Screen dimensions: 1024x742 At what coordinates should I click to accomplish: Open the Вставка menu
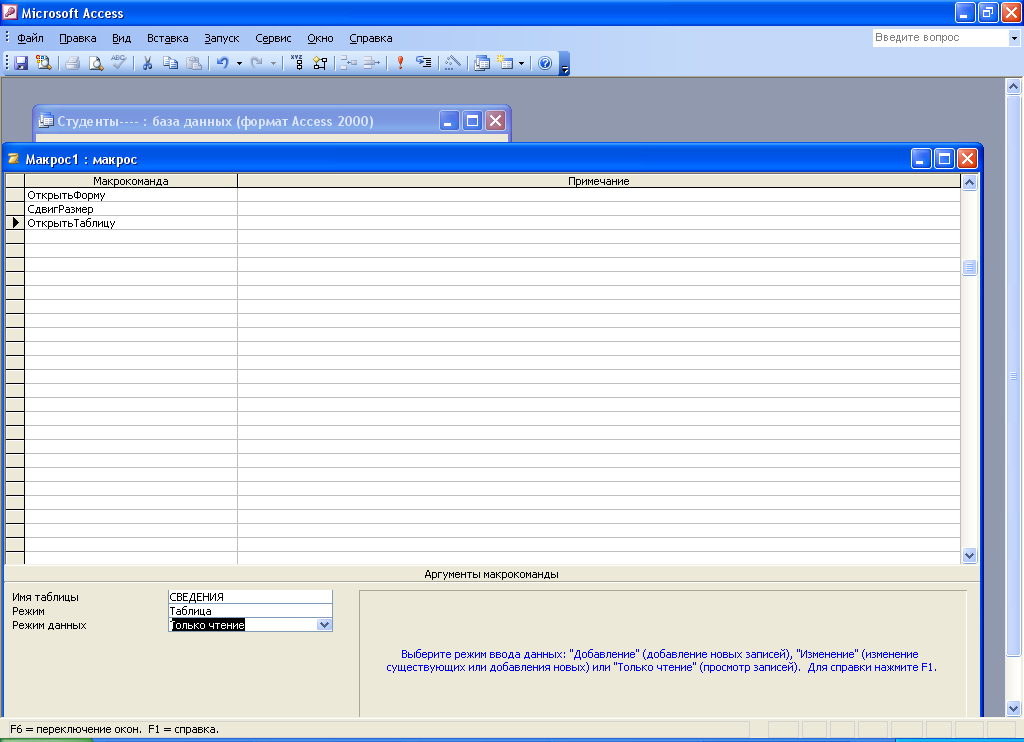click(x=168, y=38)
